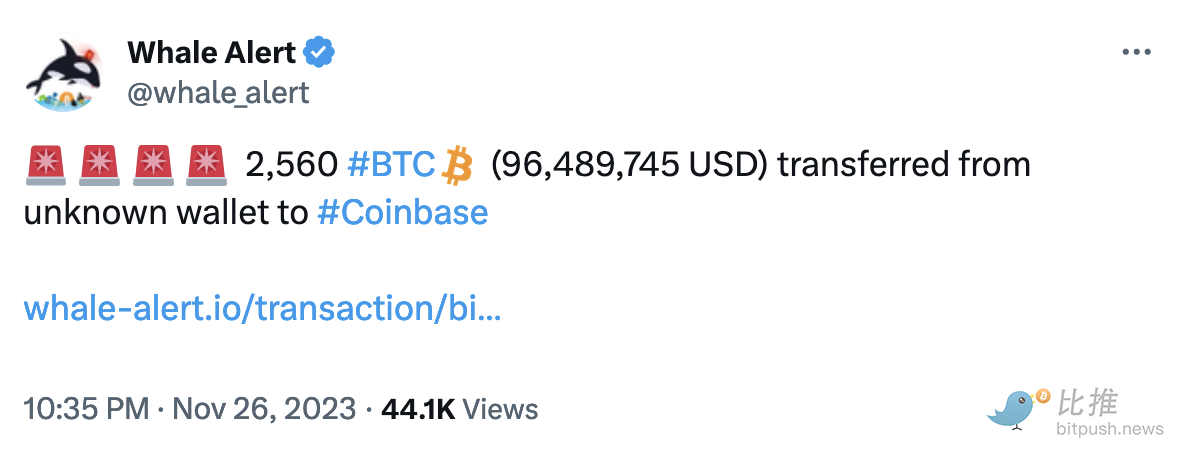The image size is (1184, 456).
Task: Click the blue verified badge
Action: click(x=319, y=51)
